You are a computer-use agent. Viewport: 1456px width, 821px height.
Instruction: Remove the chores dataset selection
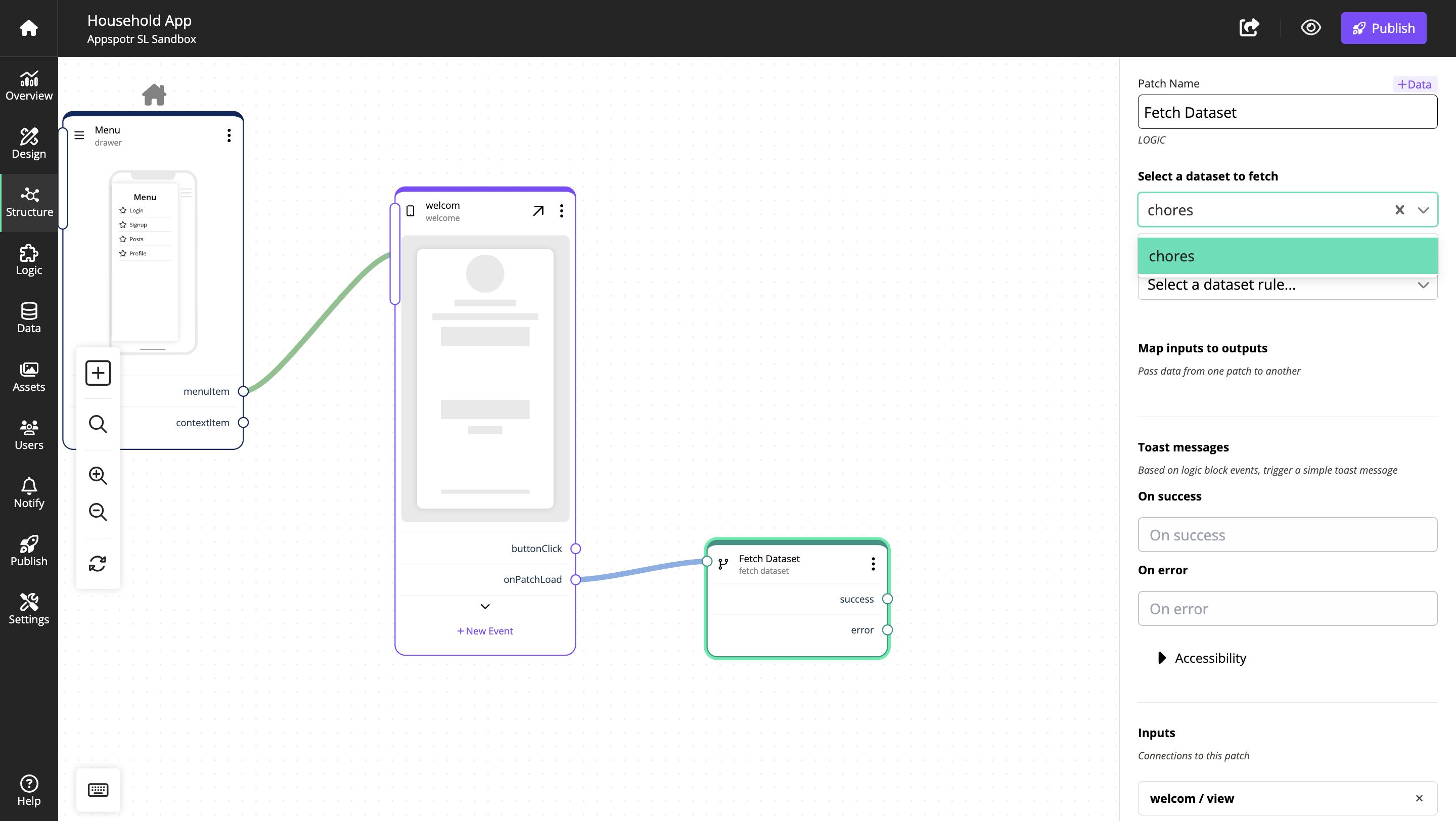(x=1399, y=210)
